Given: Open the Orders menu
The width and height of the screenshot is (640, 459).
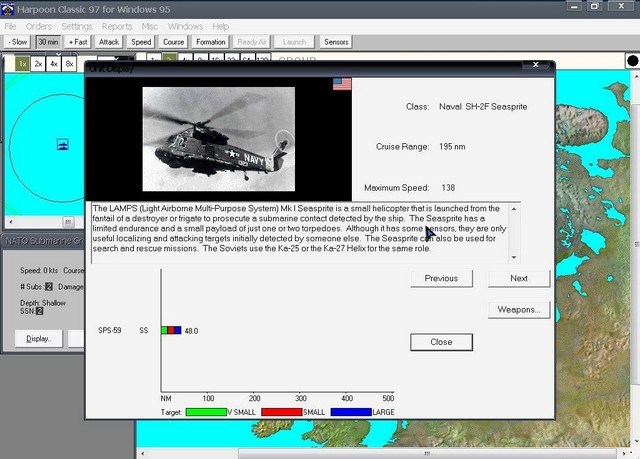Looking at the screenshot, I should tap(39, 26).
